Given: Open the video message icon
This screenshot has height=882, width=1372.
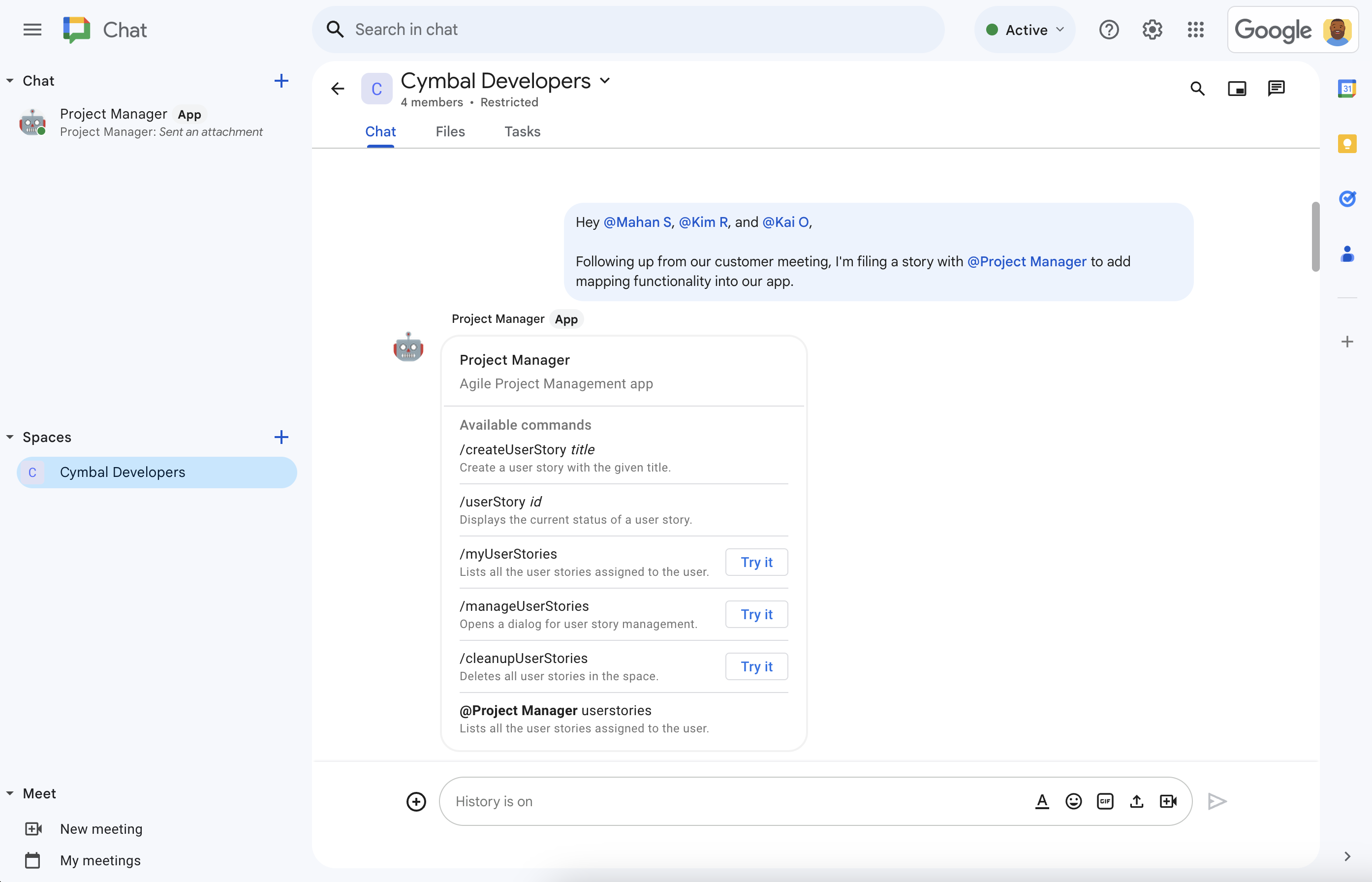Looking at the screenshot, I should coord(1168,801).
